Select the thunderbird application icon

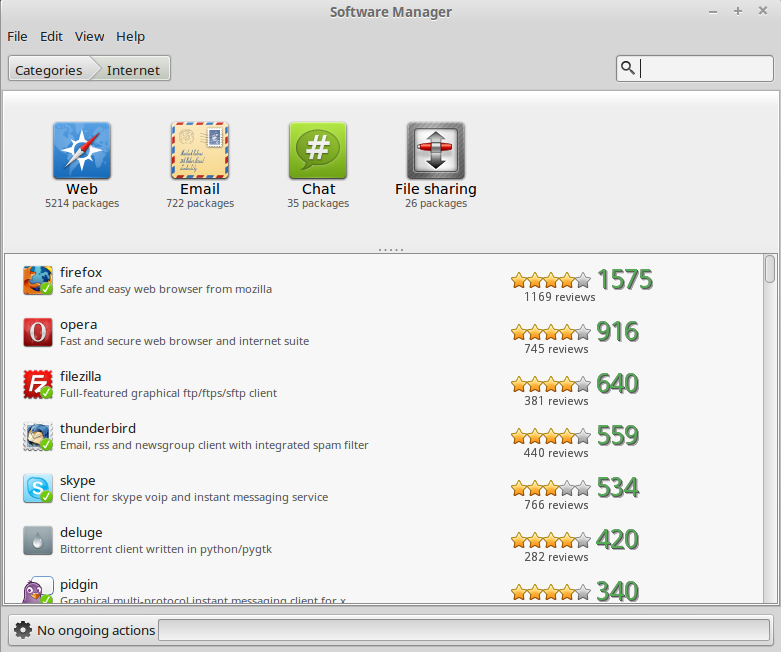click(x=38, y=436)
